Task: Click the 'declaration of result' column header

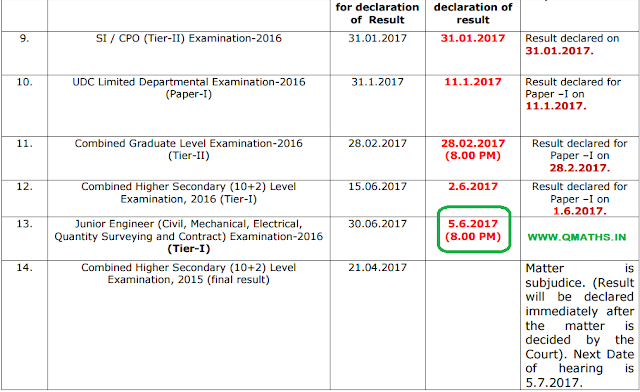Action: (473, 13)
